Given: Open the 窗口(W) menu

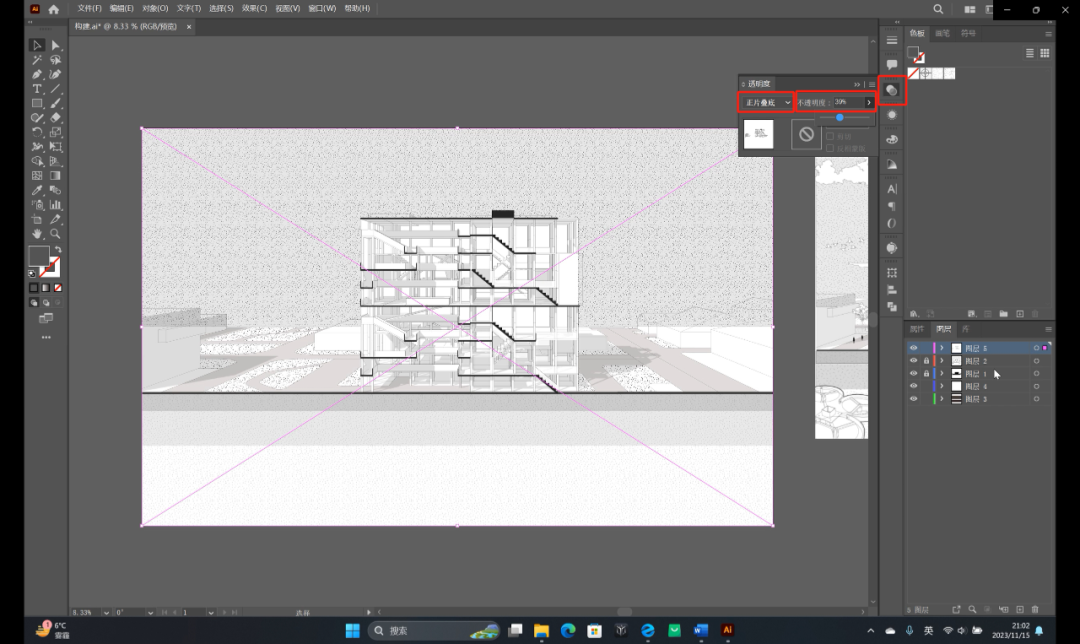Looking at the screenshot, I should [322, 8].
